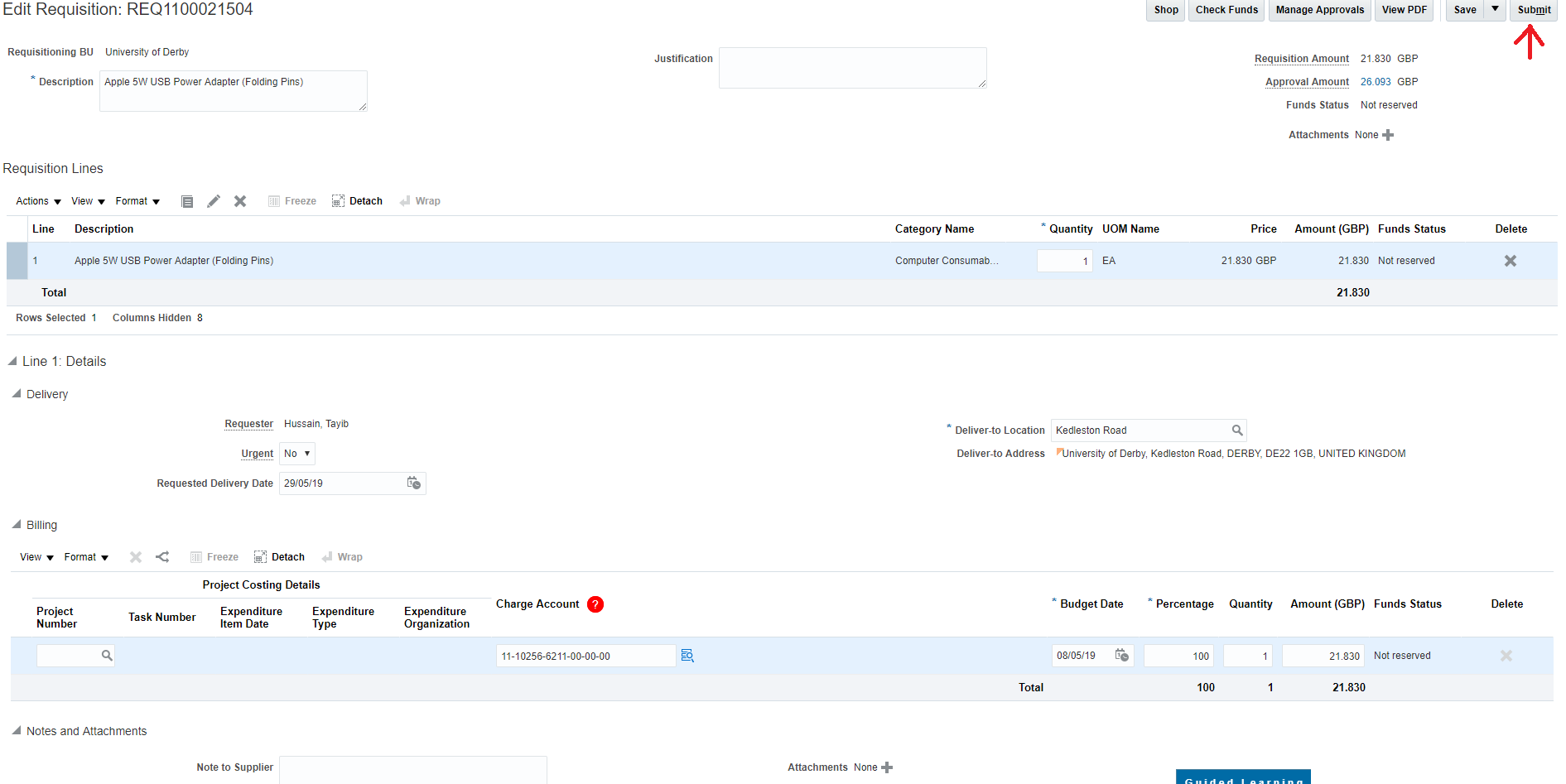Collapse the Billing section
1566x784 pixels.
[x=17, y=524]
